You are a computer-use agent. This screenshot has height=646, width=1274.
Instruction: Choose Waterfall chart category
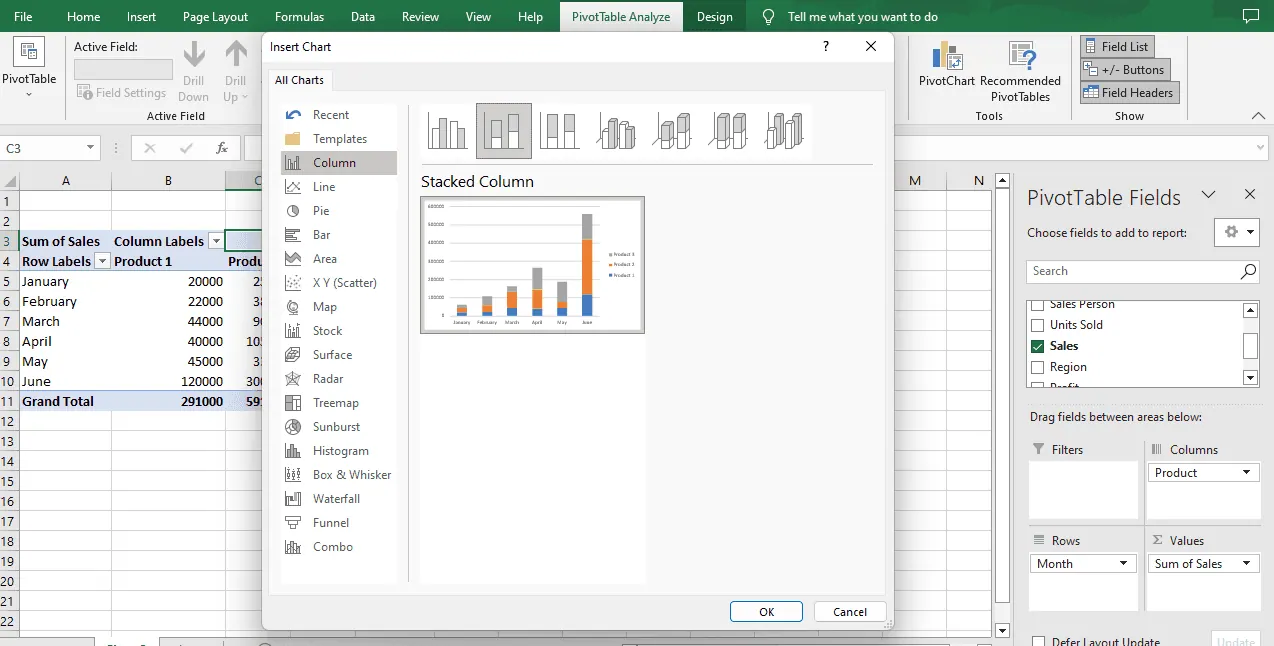click(339, 499)
